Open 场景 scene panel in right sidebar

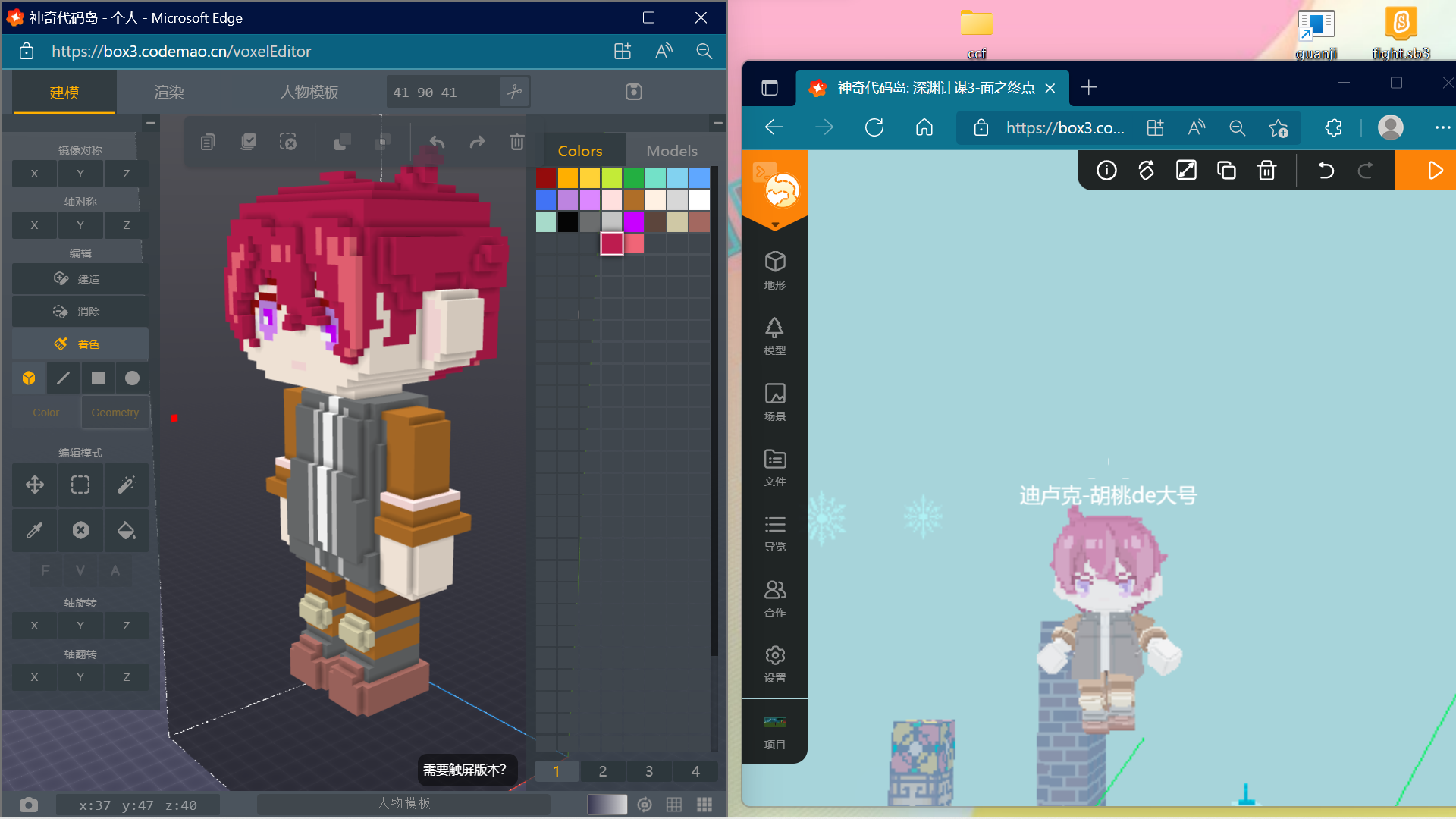[775, 402]
